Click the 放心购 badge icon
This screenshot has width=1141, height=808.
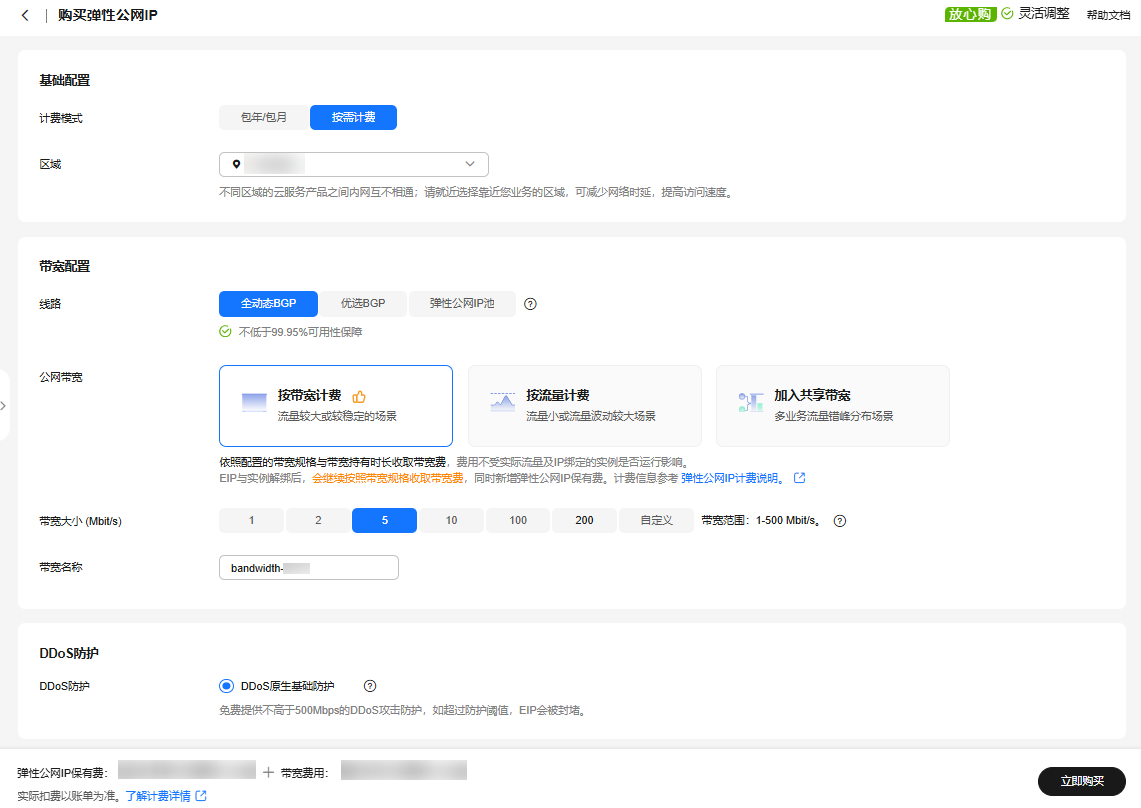click(x=970, y=14)
